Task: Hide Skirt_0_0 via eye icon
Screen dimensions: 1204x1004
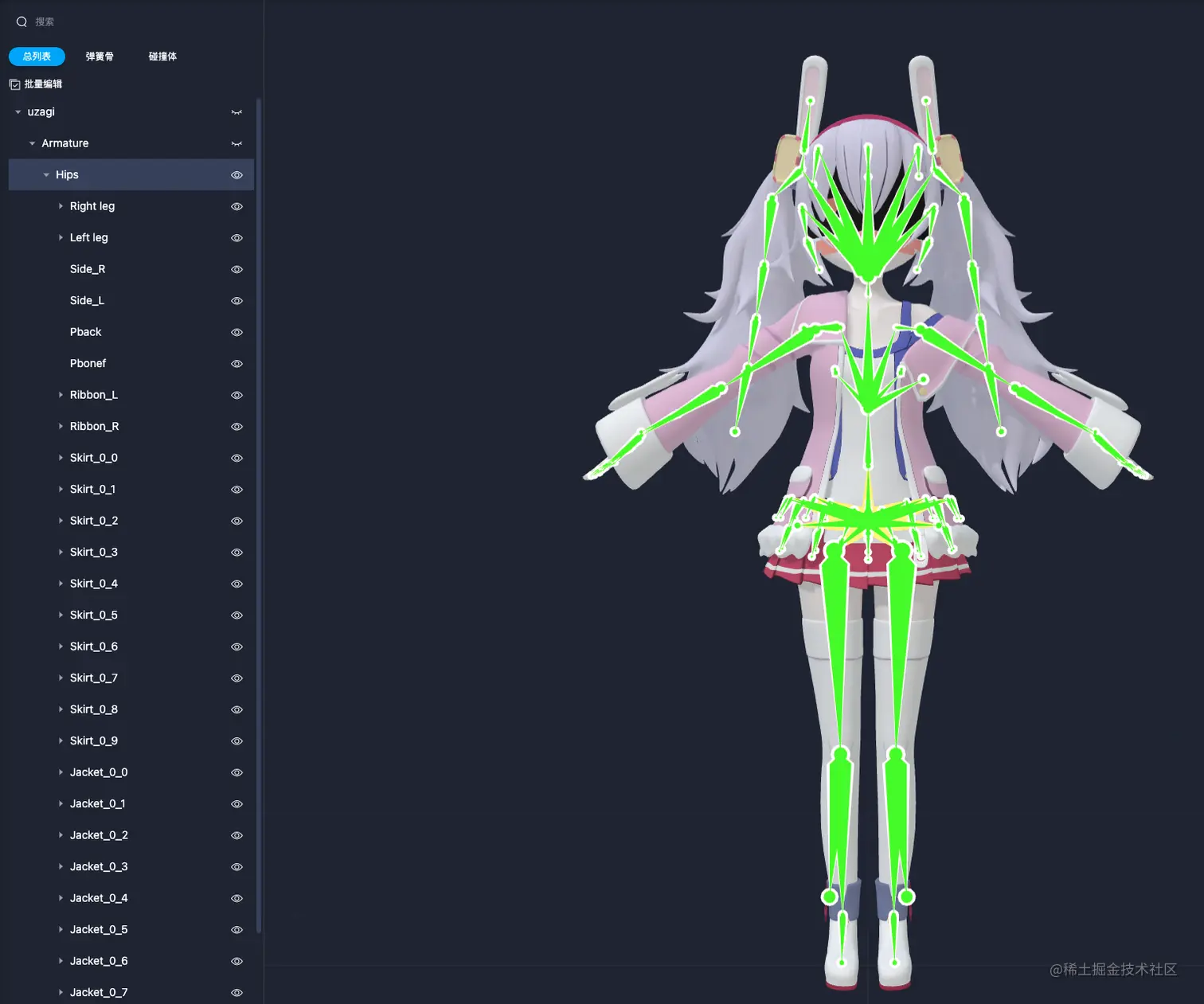Action: (x=236, y=458)
